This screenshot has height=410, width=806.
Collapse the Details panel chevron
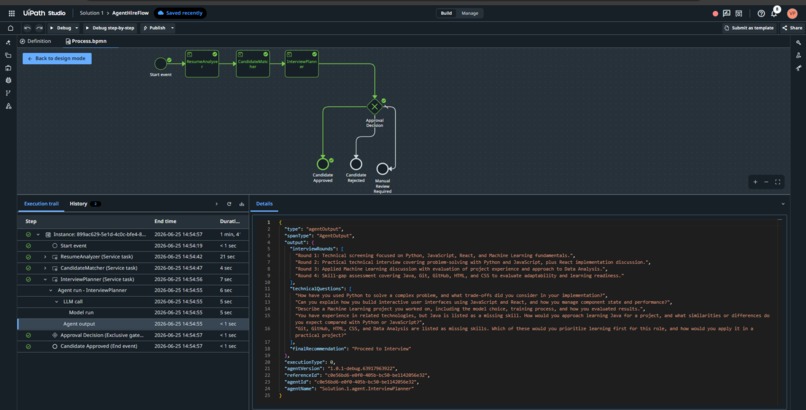coord(783,204)
